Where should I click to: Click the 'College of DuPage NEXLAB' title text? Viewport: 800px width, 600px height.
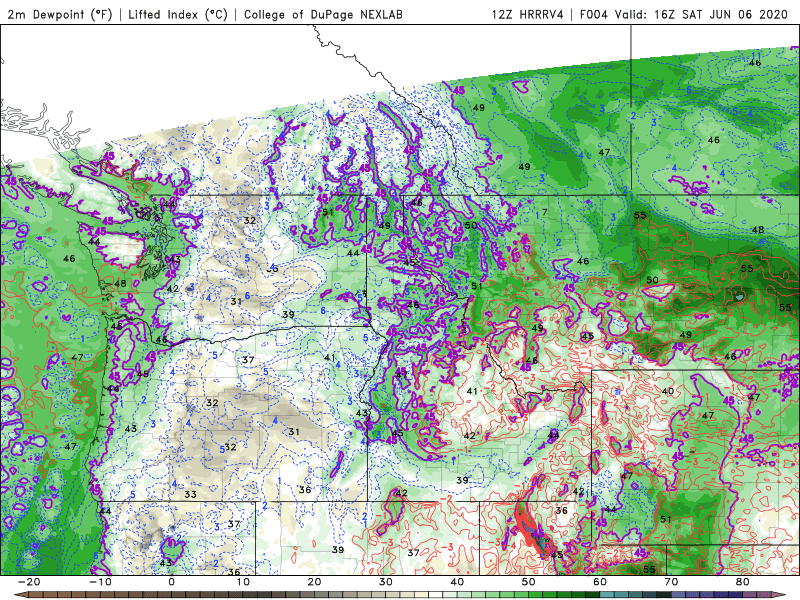(323, 14)
